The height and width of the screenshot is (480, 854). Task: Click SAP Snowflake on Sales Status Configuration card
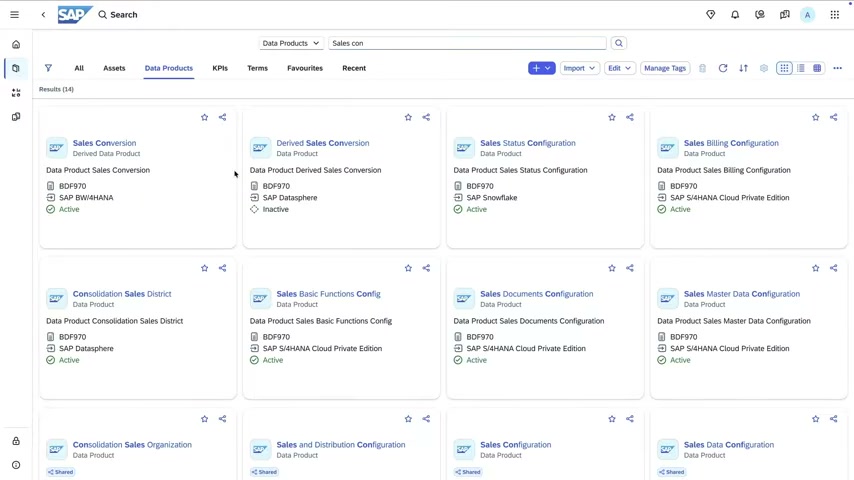tap(492, 198)
